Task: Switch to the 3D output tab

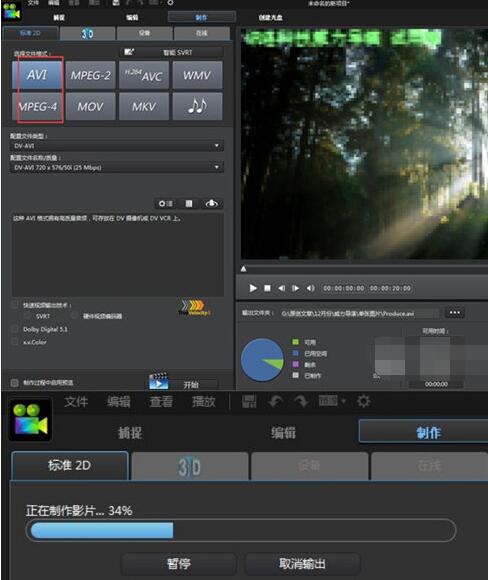Action: coord(87,34)
